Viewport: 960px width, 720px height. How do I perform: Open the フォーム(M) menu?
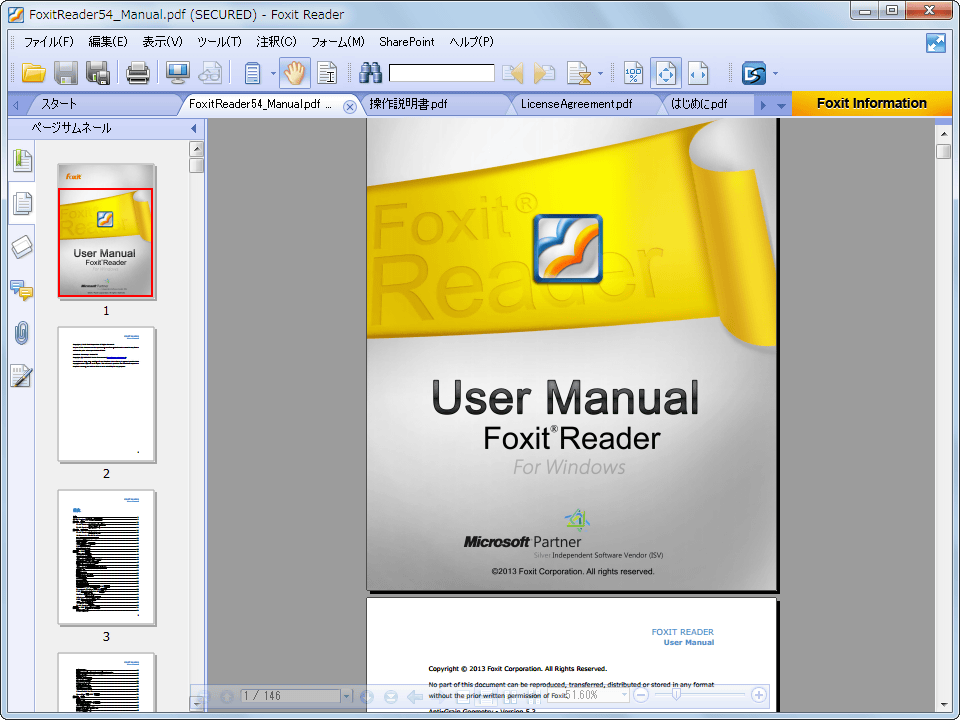[337, 42]
